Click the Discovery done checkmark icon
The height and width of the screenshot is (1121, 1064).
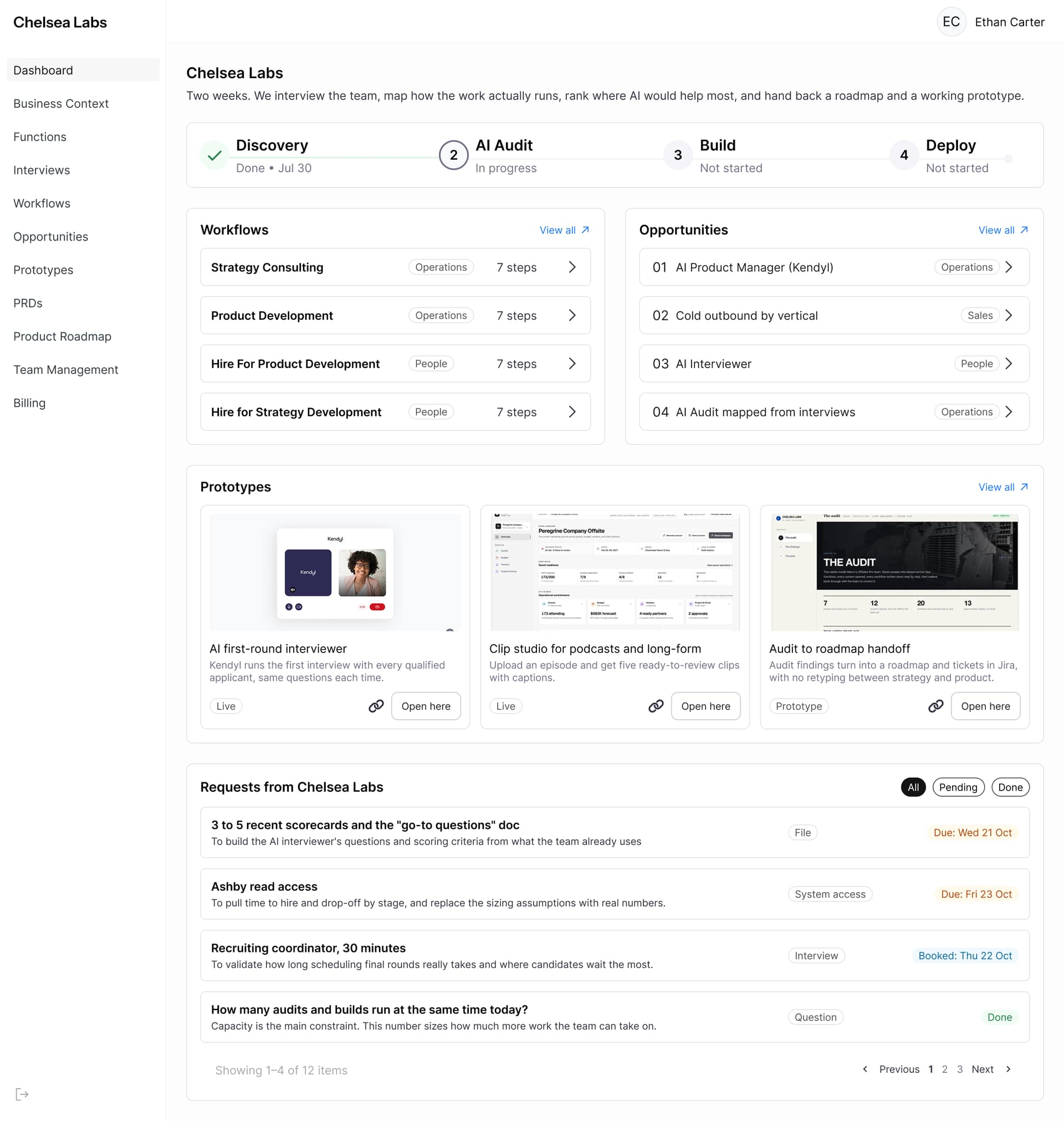214,155
